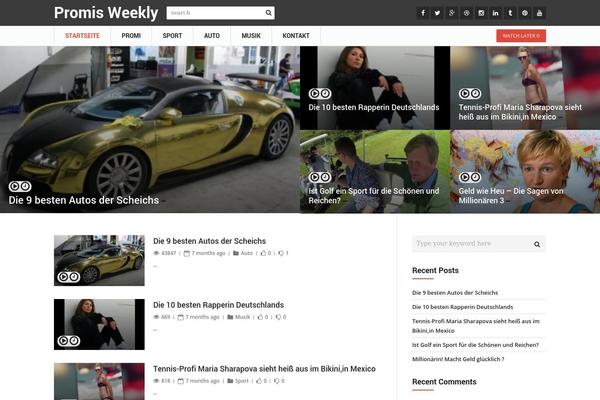Open post title 'Die 9 besten Autos der Scheichs' in list
This screenshot has height=400, width=600.
pyautogui.click(x=209, y=241)
